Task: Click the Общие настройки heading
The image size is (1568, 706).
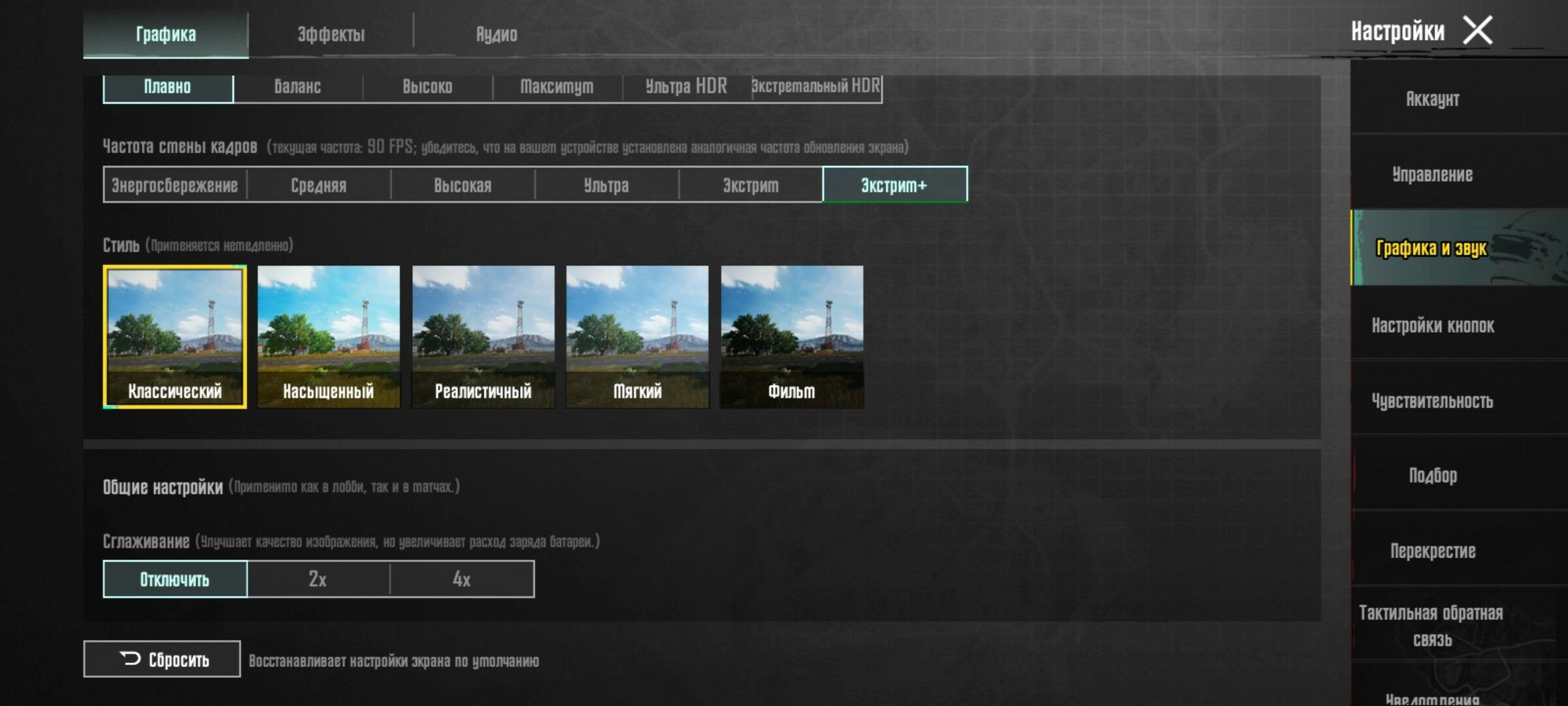Action: (163, 487)
